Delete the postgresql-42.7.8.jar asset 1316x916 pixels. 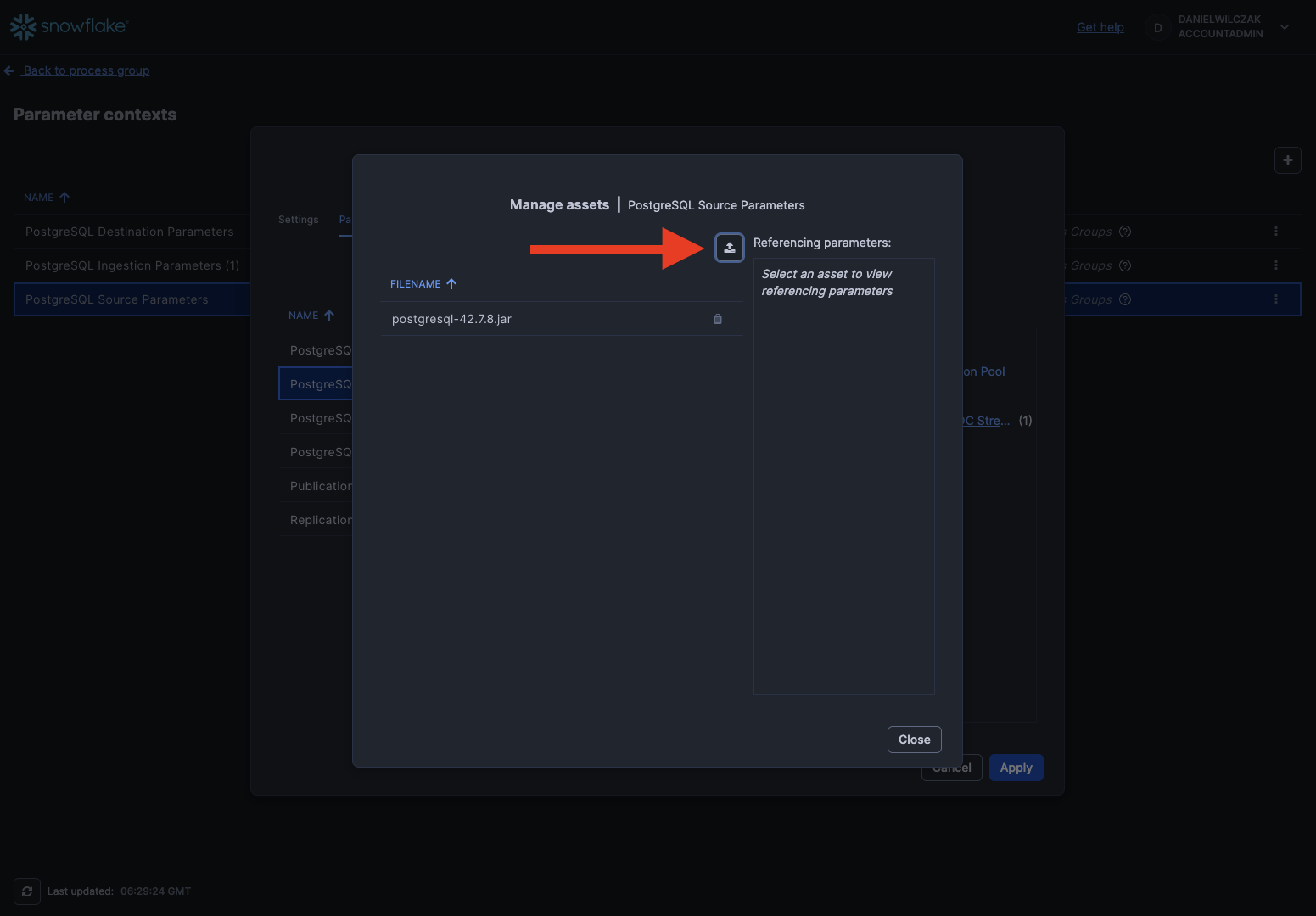coord(718,319)
